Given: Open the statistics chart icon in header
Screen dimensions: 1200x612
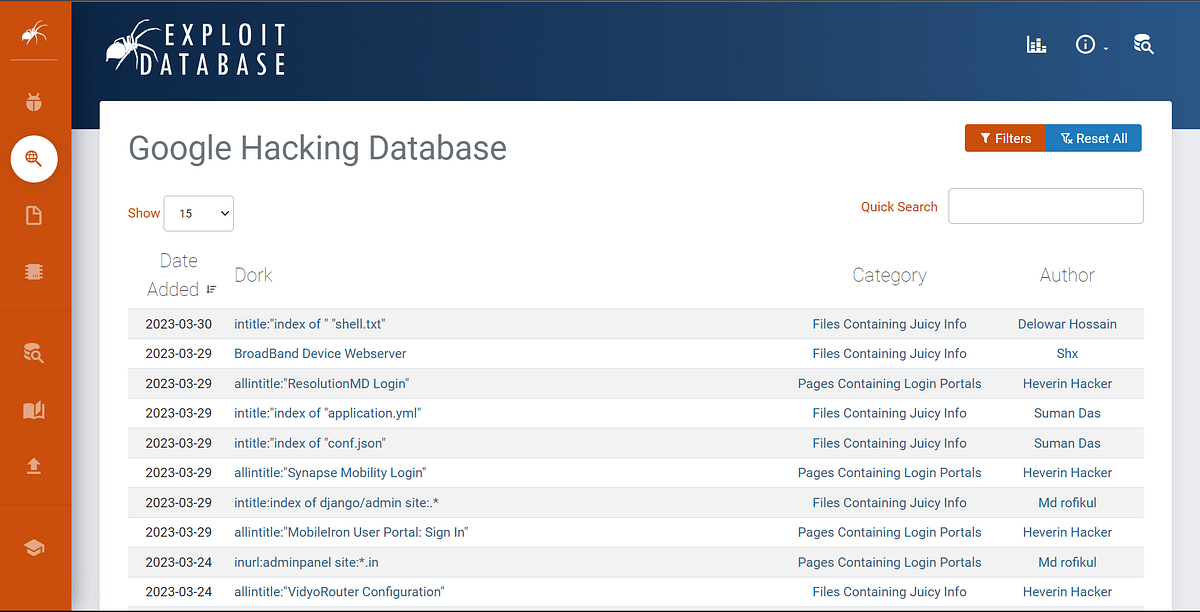Looking at the screenshot, I should click(1036, 44).
